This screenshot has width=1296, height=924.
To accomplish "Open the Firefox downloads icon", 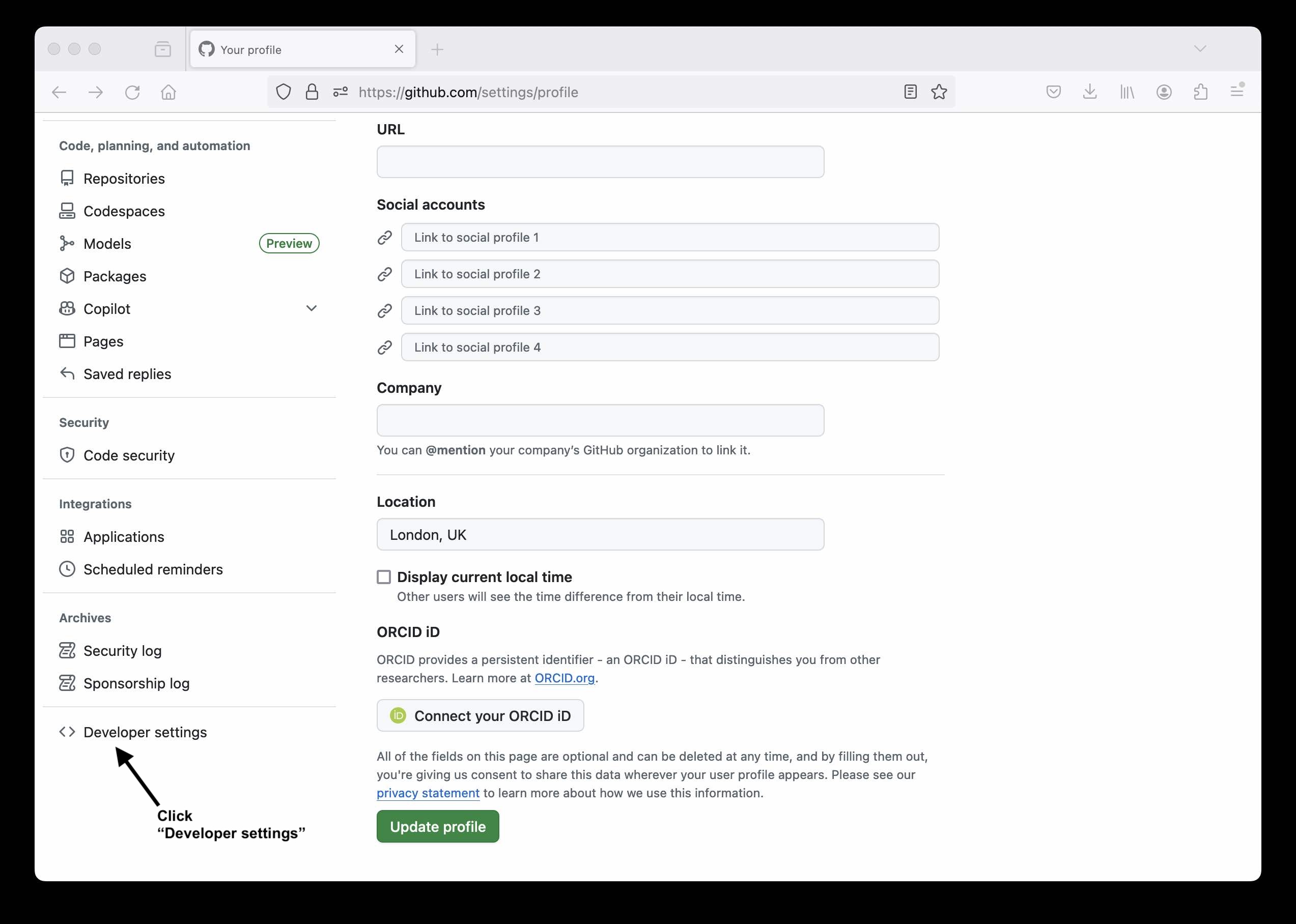I will point(1089,92).
